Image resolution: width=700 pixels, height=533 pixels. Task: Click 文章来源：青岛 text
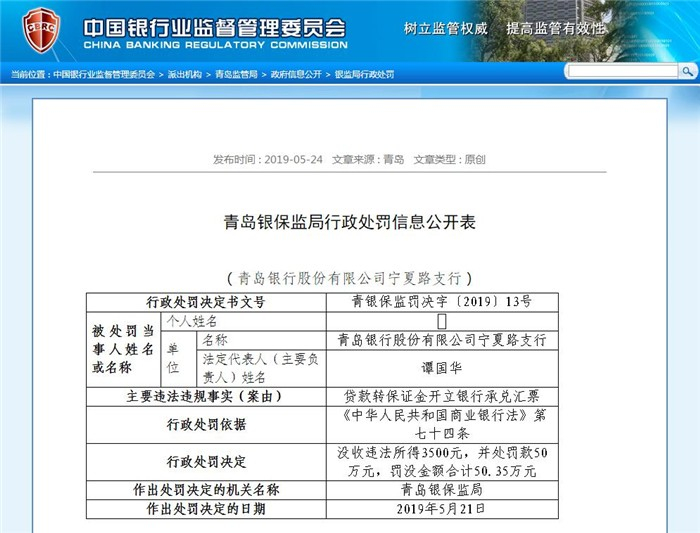click(368, 159)
